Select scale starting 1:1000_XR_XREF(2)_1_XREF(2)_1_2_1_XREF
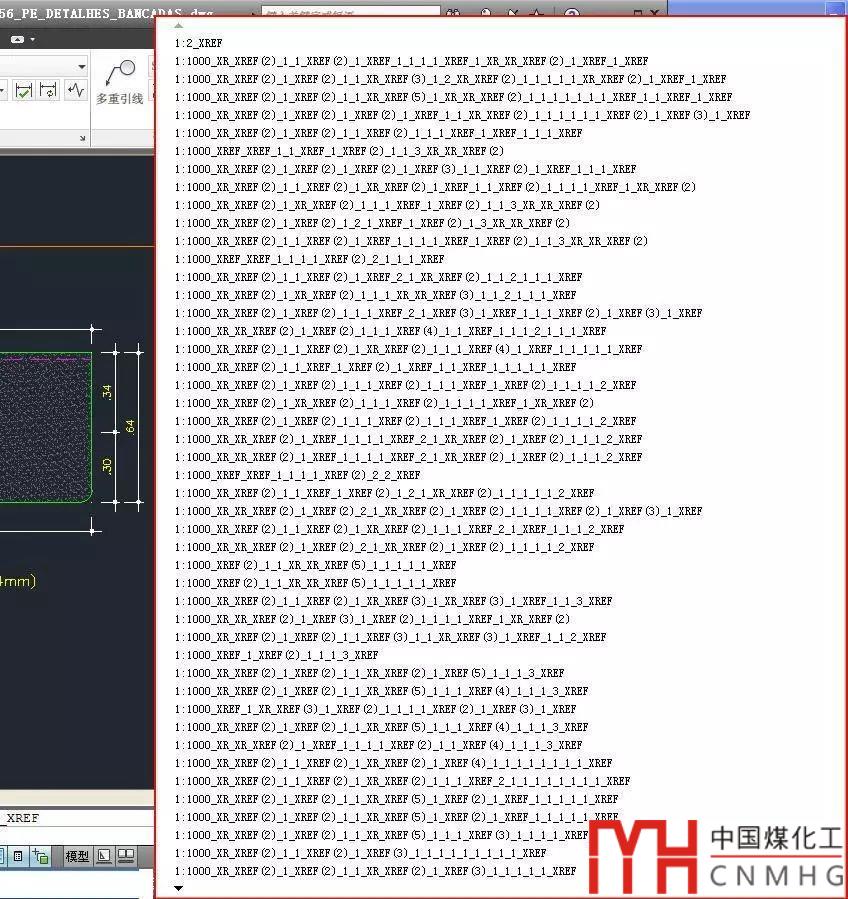The width and height of the screenshot is (848, 899). [x=372, y=223]
